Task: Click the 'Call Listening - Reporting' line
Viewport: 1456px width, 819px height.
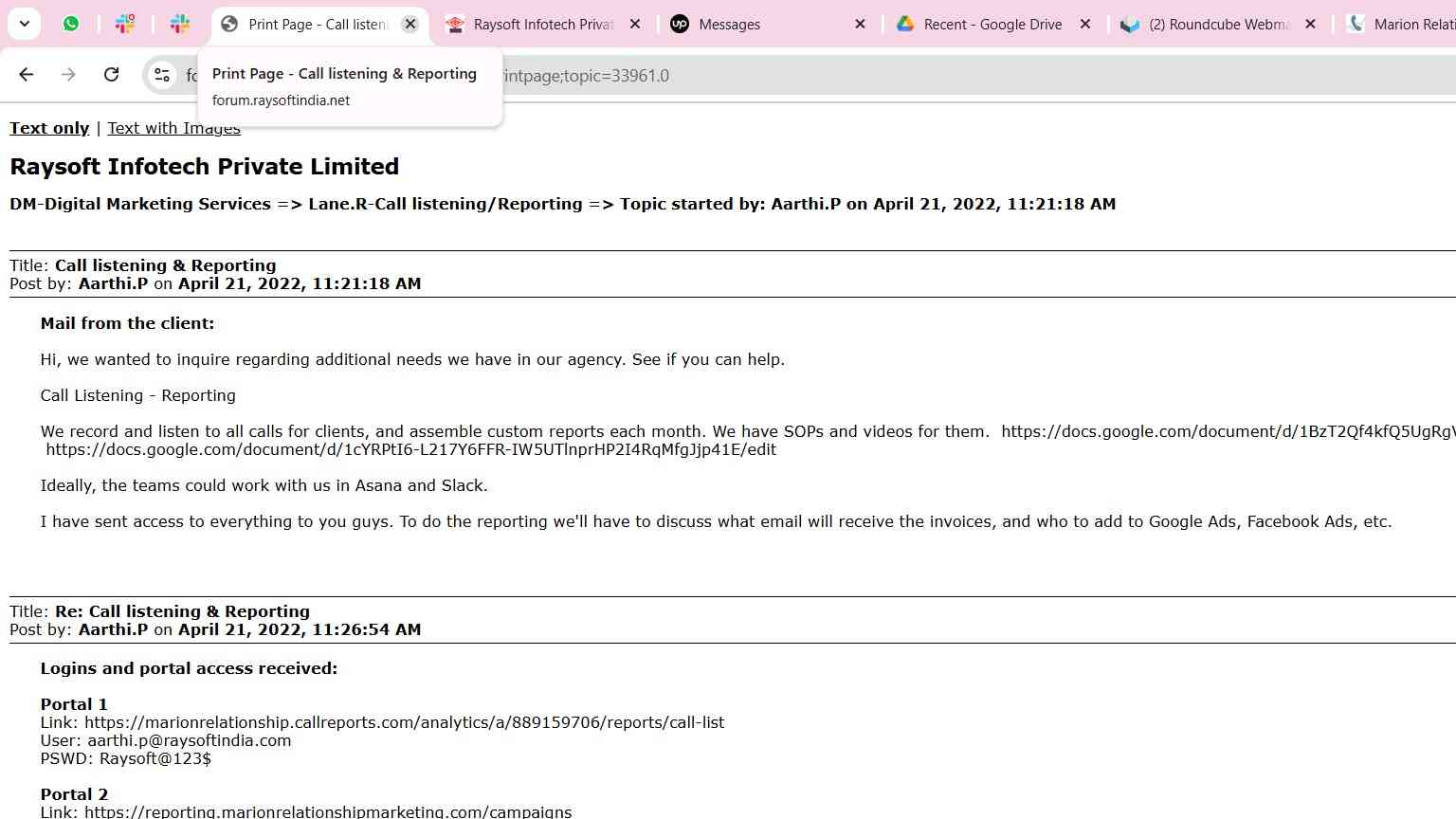Action: point(137,395)
